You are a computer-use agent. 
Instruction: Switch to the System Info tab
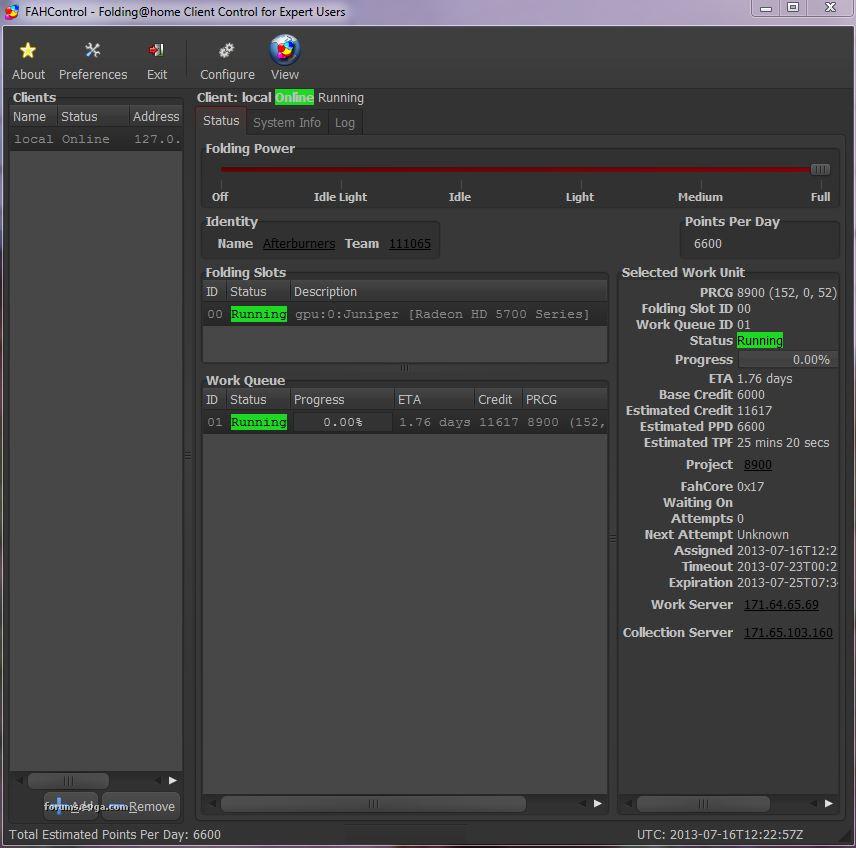287,122
